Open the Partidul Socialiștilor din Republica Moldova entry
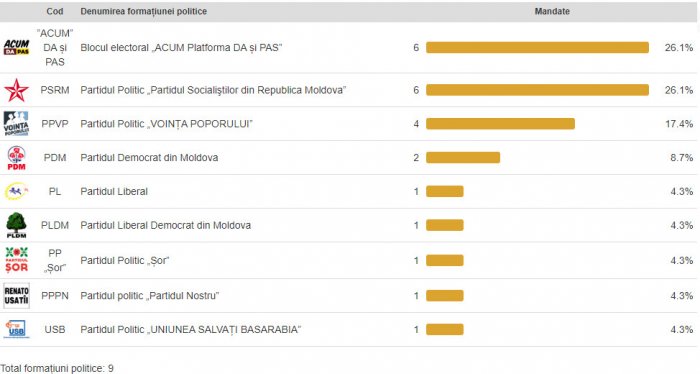Image resolution: width=700 pixels, height=374 pixels. point(213,90)
